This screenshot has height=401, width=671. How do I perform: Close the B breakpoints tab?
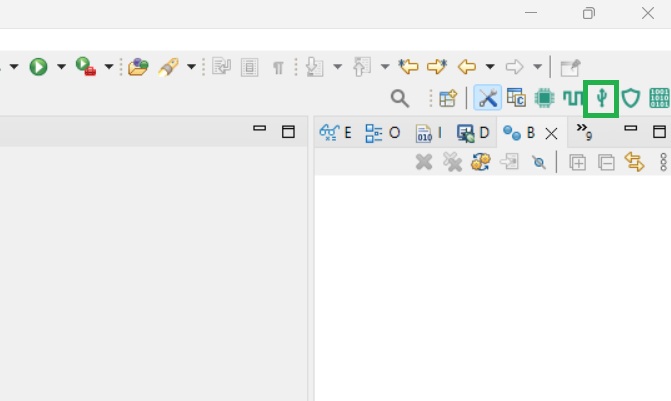550,133
